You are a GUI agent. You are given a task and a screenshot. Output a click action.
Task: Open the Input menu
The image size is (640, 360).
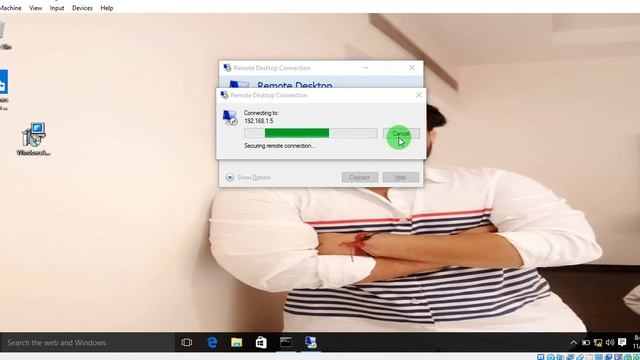[57, 8]
